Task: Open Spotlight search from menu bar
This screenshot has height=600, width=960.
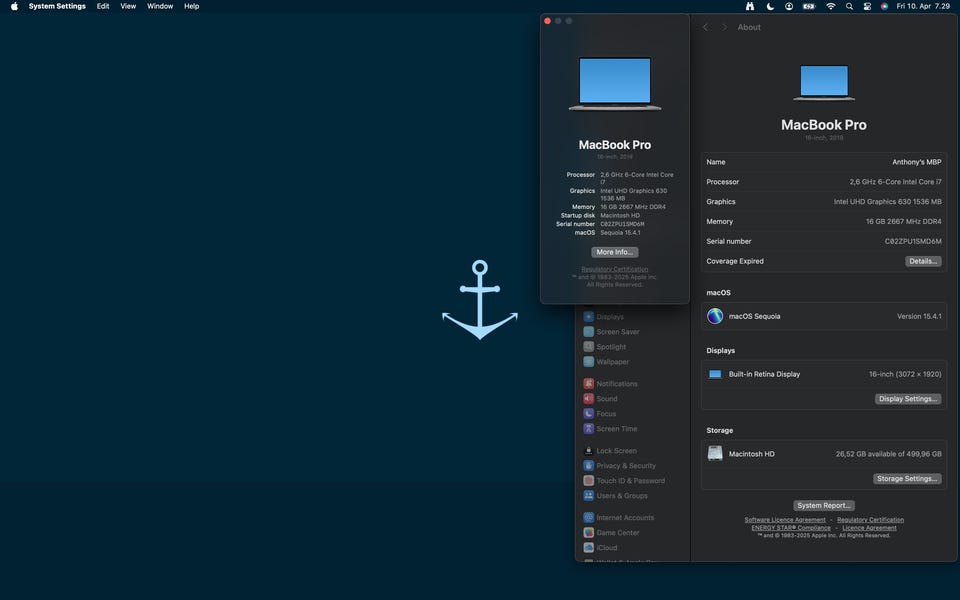Action: pos(849,6)
